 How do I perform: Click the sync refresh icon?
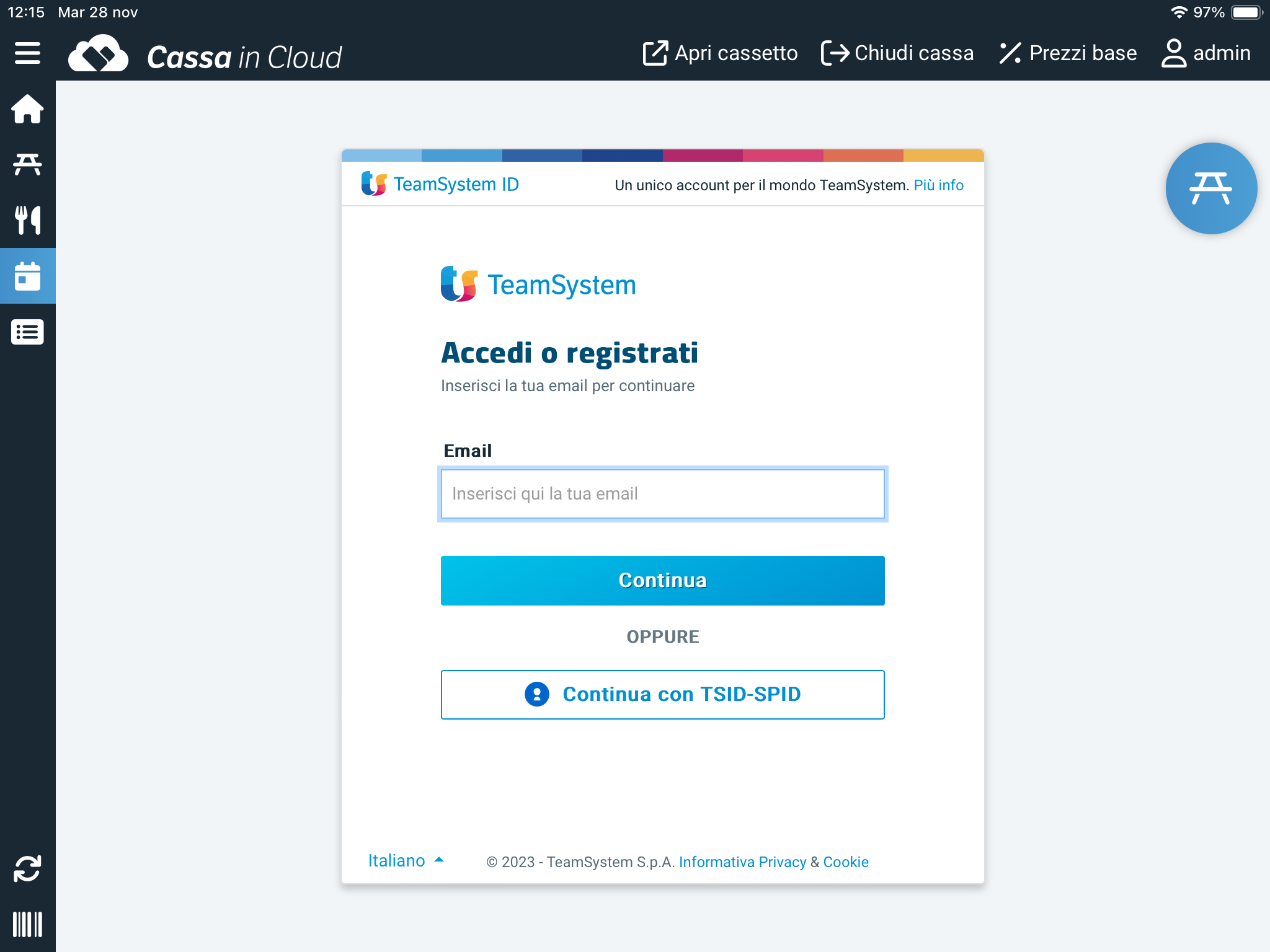(27, 868)
